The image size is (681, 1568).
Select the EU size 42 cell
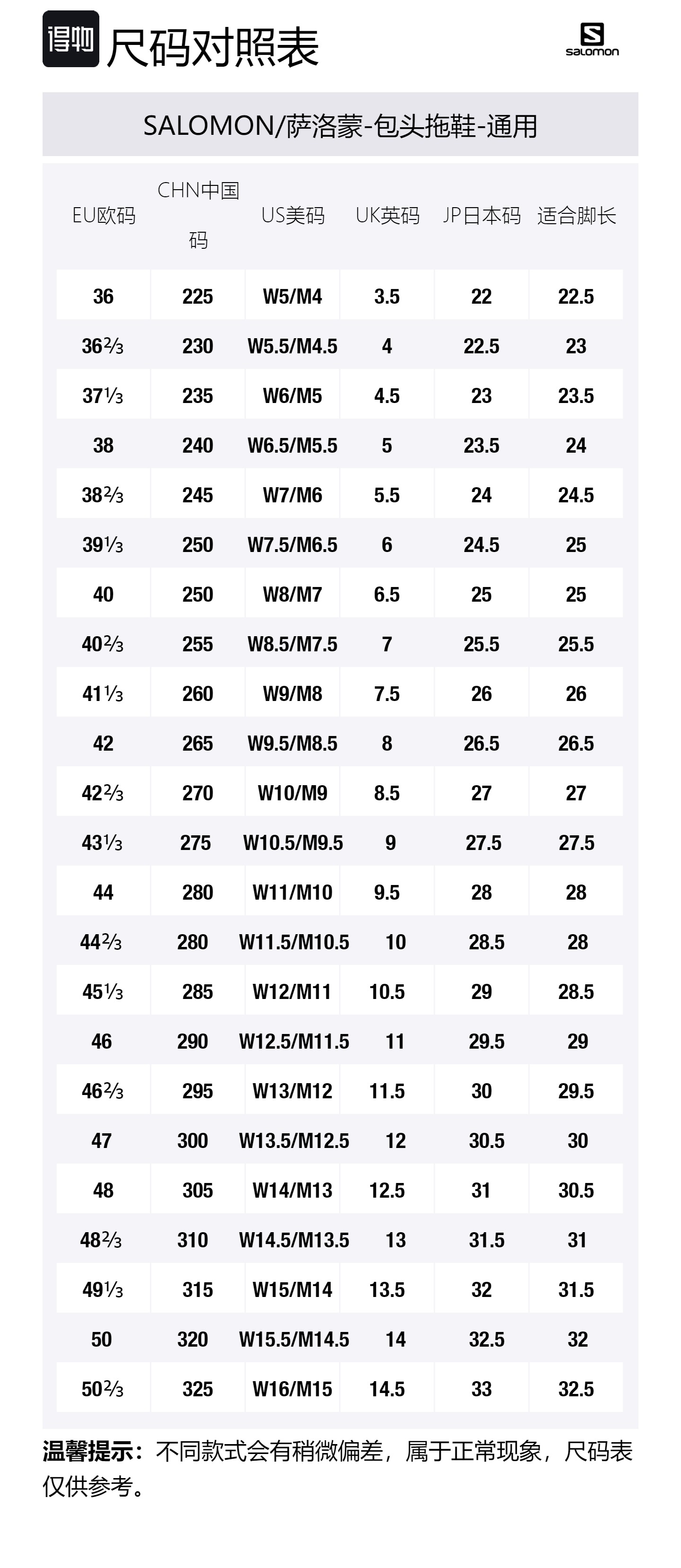click(x=104, y=743)
